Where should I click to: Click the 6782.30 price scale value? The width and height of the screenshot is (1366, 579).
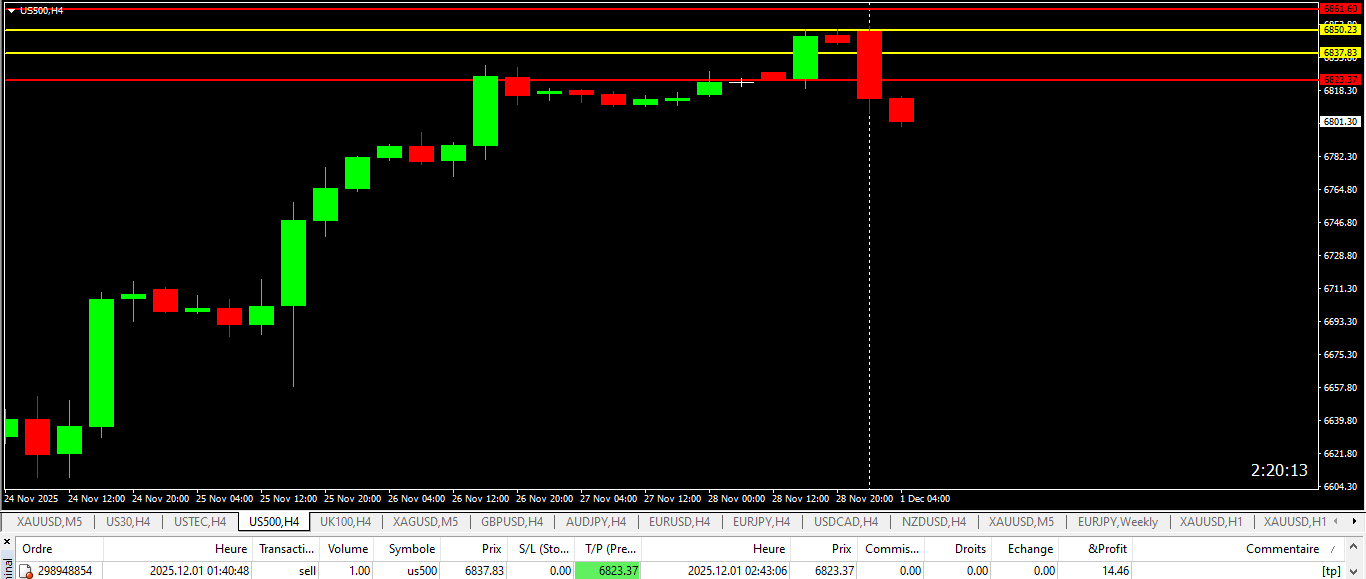click(1341, 157)
